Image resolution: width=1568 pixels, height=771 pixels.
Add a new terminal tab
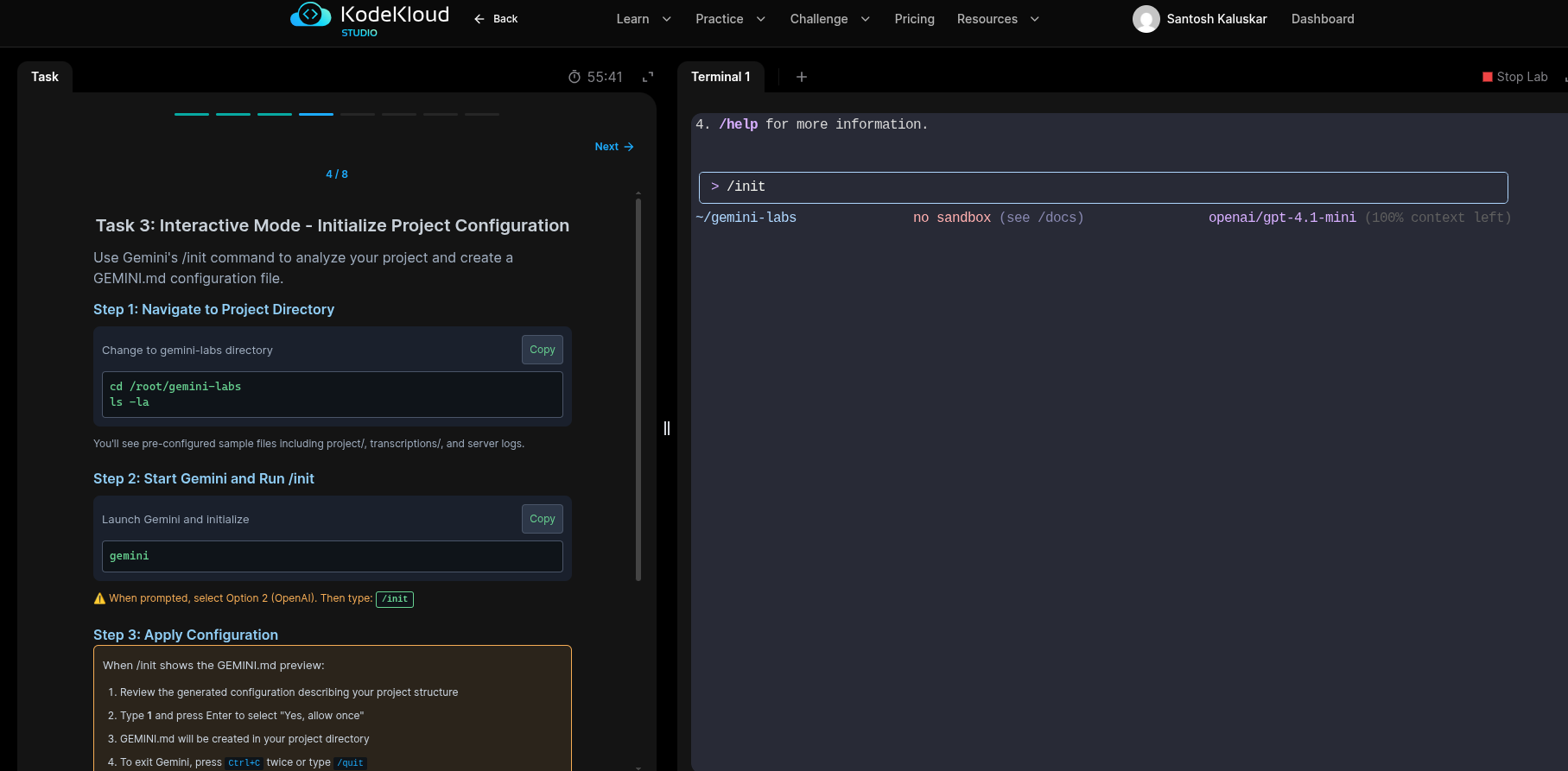pos(802,77)
